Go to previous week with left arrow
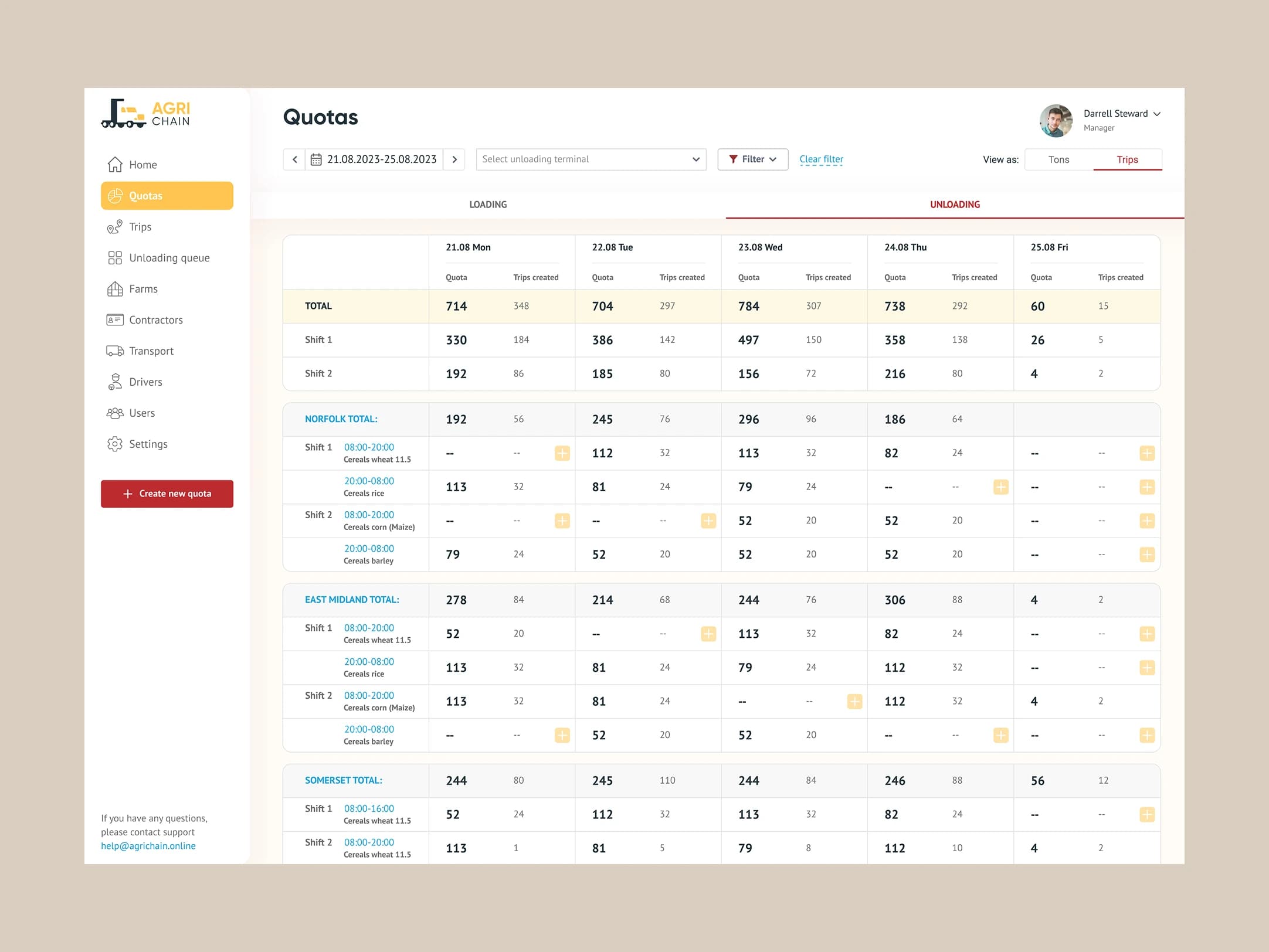This screenshot has width=1269, height=952. tap(294, 159)
